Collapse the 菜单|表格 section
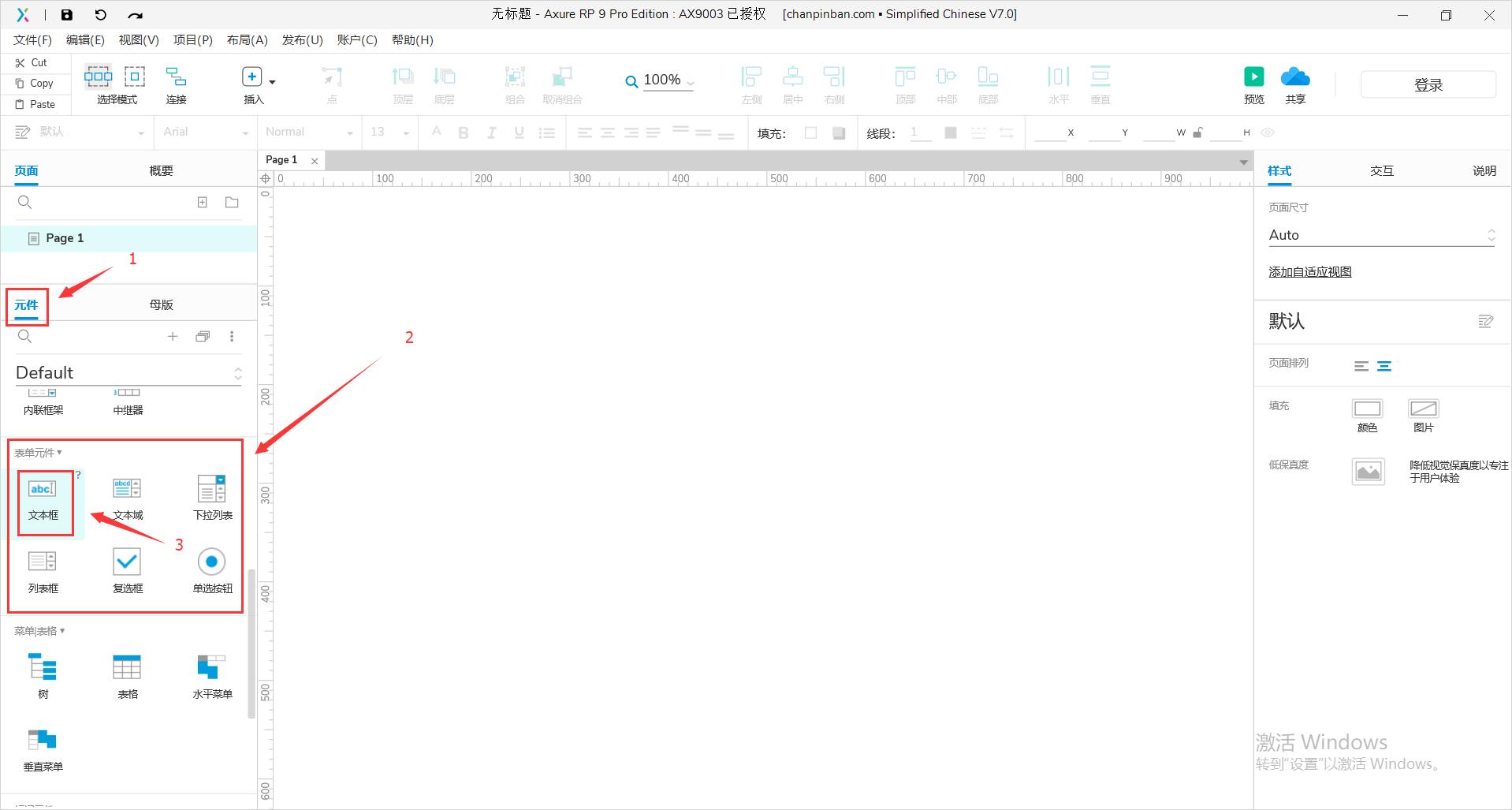Screen dimensions: 1512x810 (x=39, y=631)
